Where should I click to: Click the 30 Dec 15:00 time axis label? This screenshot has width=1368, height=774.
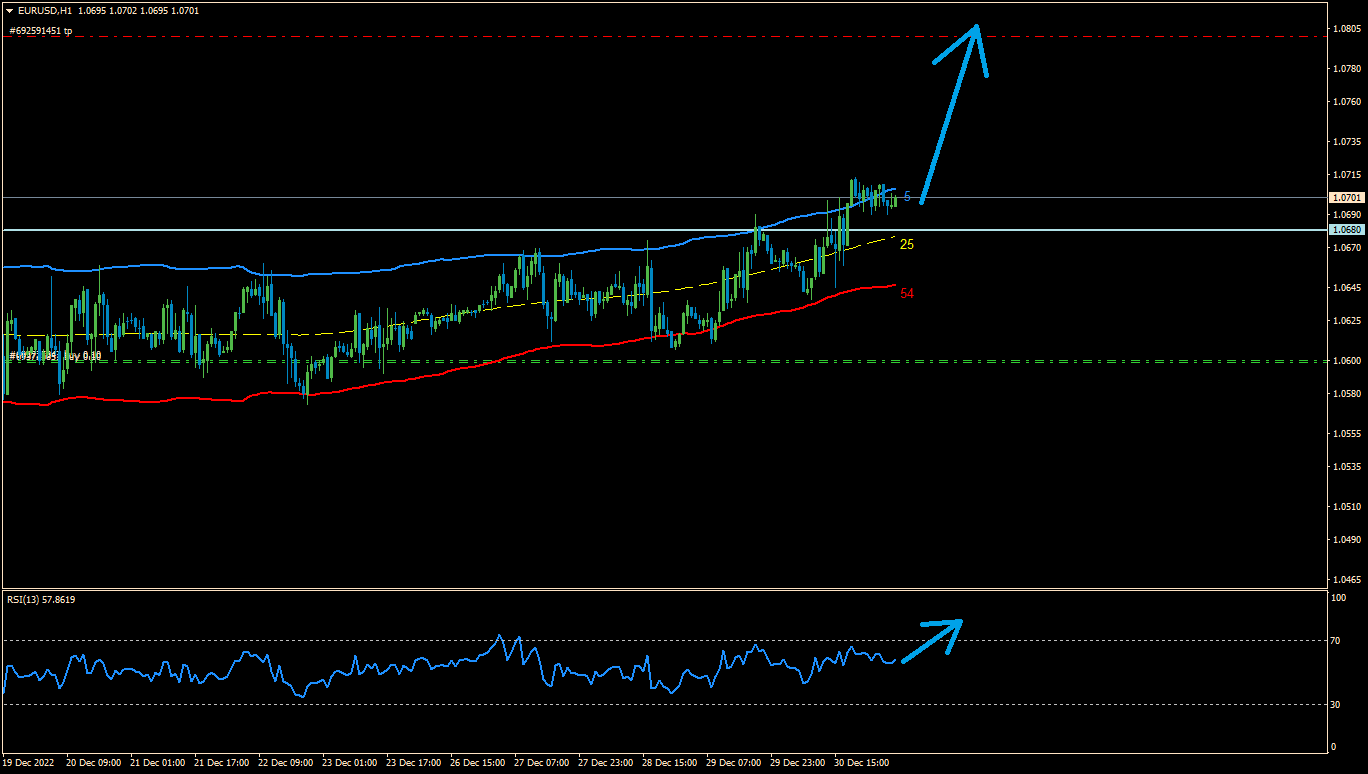[x=862, y=763]
